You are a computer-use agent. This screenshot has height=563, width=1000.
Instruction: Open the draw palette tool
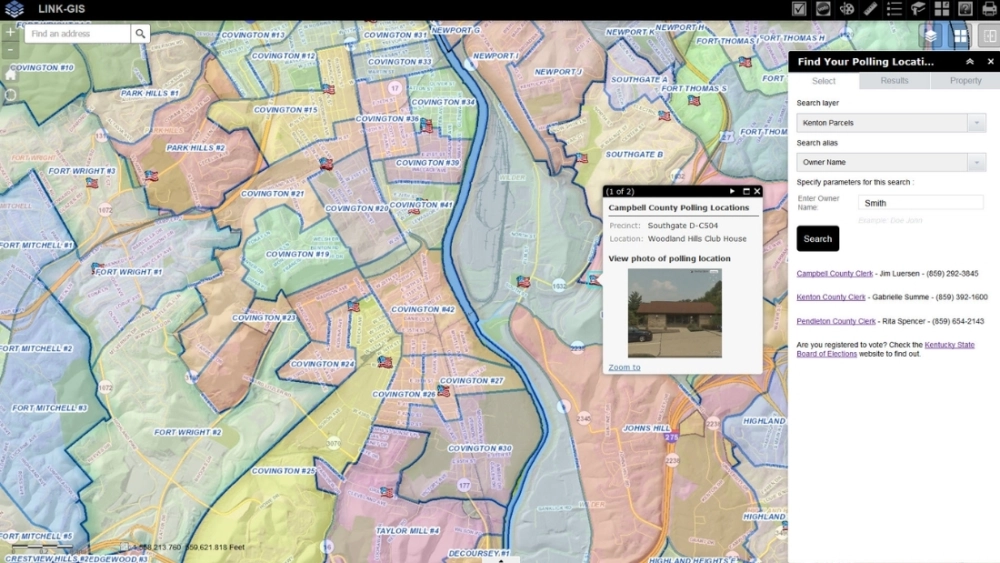coord(847,9)
